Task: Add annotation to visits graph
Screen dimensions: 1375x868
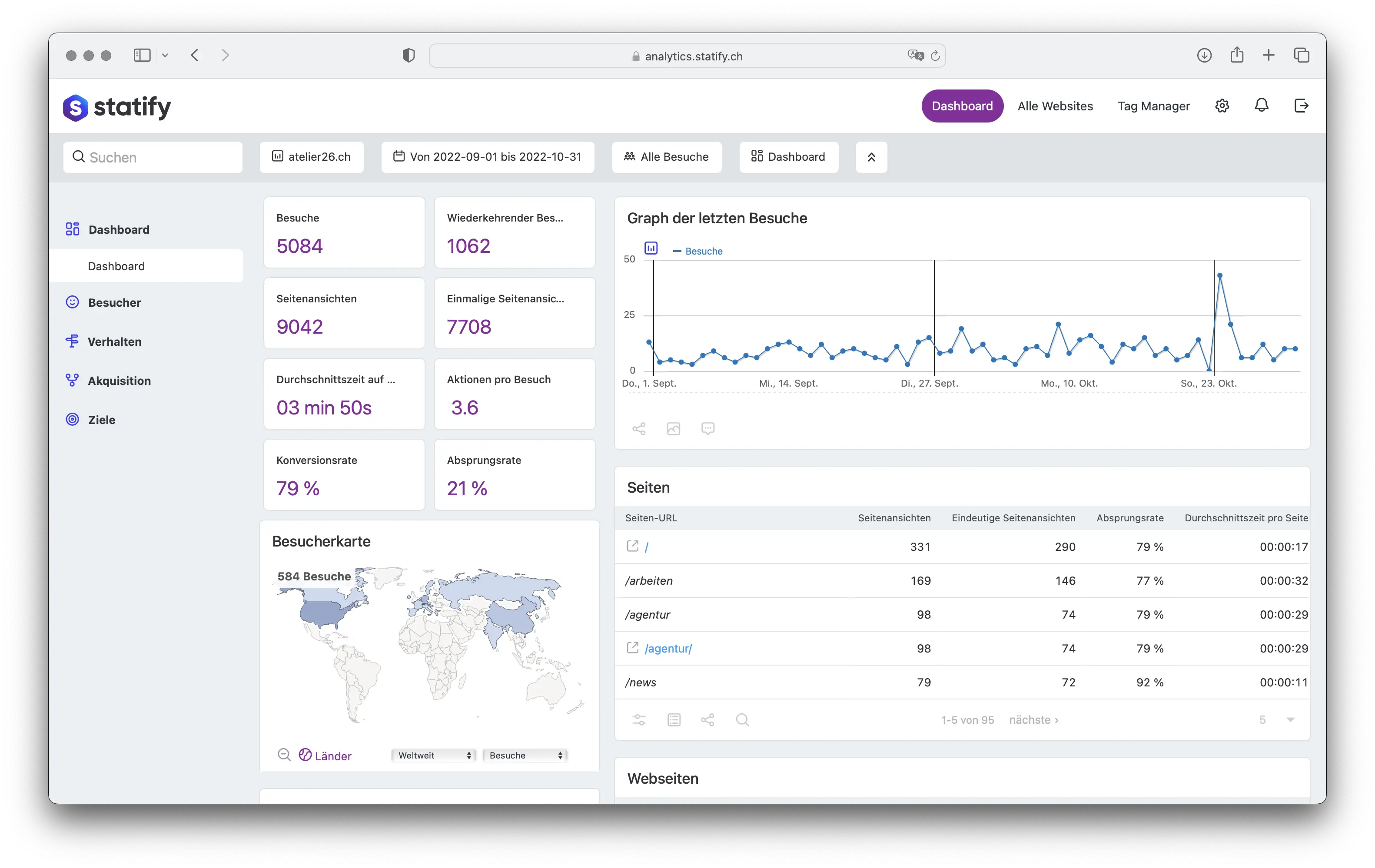Action: click(707, 429)
